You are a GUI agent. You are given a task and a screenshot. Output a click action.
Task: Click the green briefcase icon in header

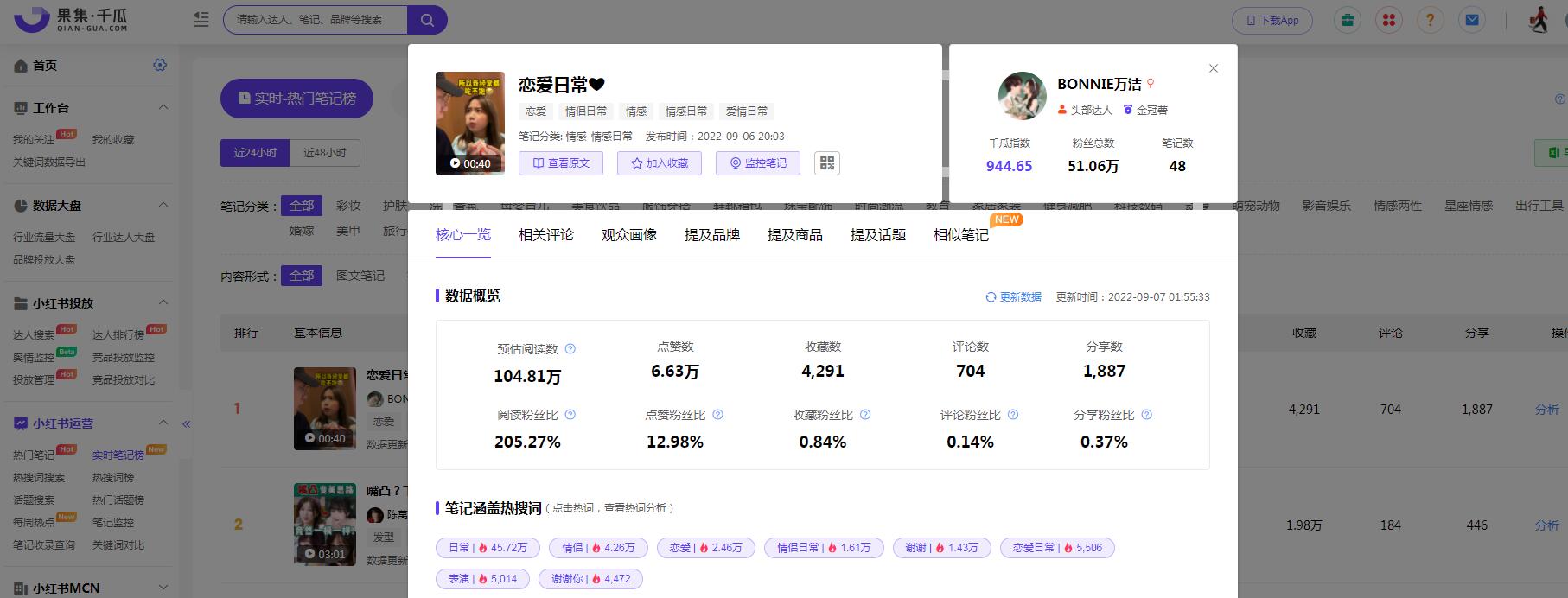click(x=1347, y=20)
